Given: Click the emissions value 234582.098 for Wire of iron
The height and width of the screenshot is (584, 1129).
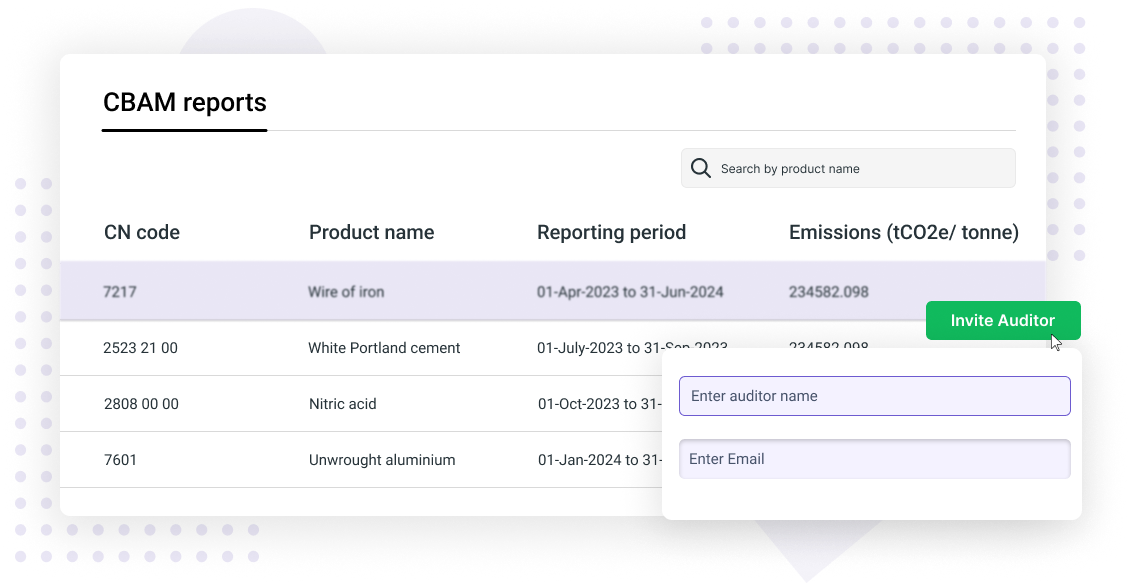Looking at the screenshot, I should [830, 291].
